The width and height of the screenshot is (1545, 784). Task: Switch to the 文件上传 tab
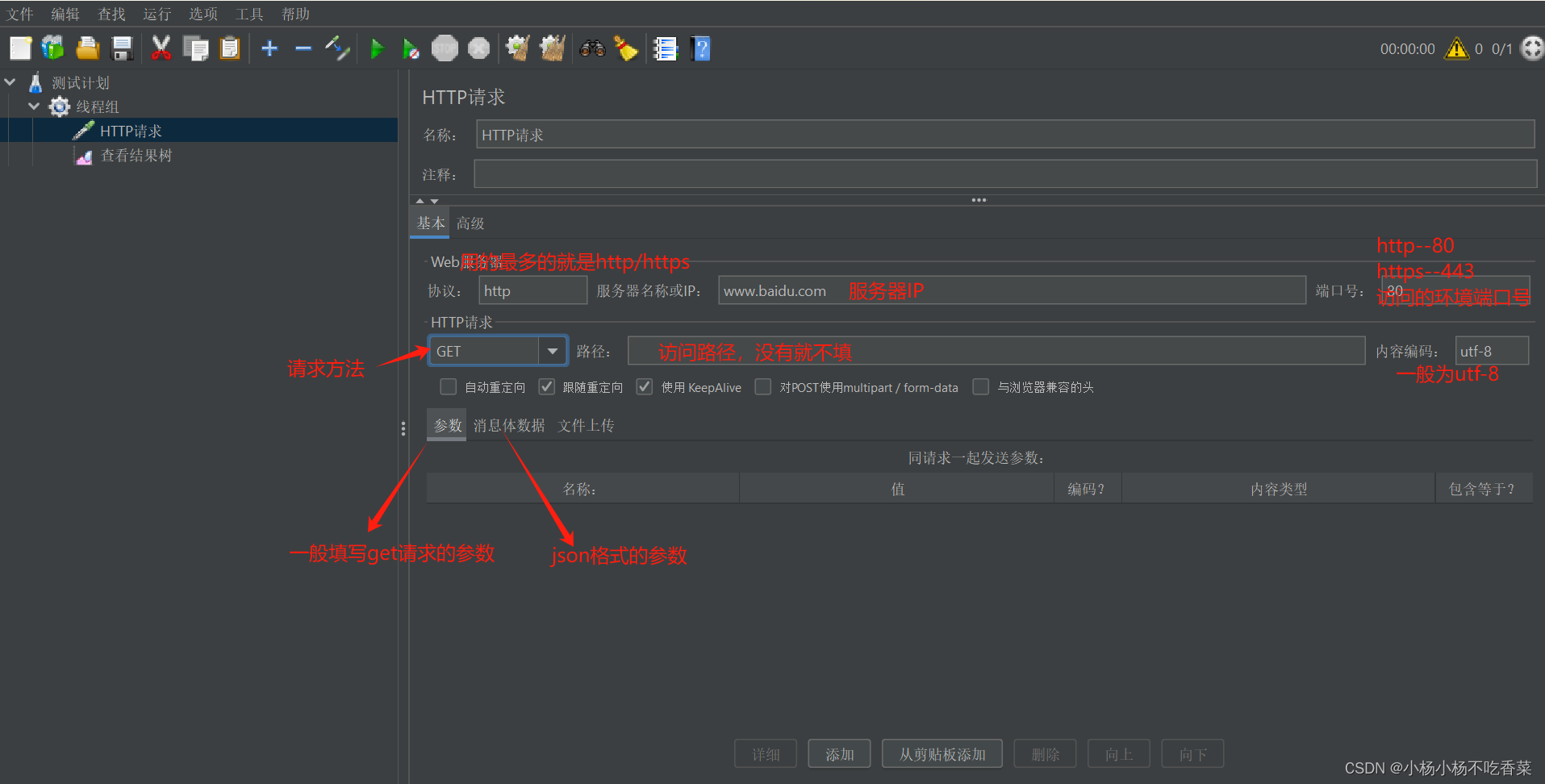(x=586, y=425)
